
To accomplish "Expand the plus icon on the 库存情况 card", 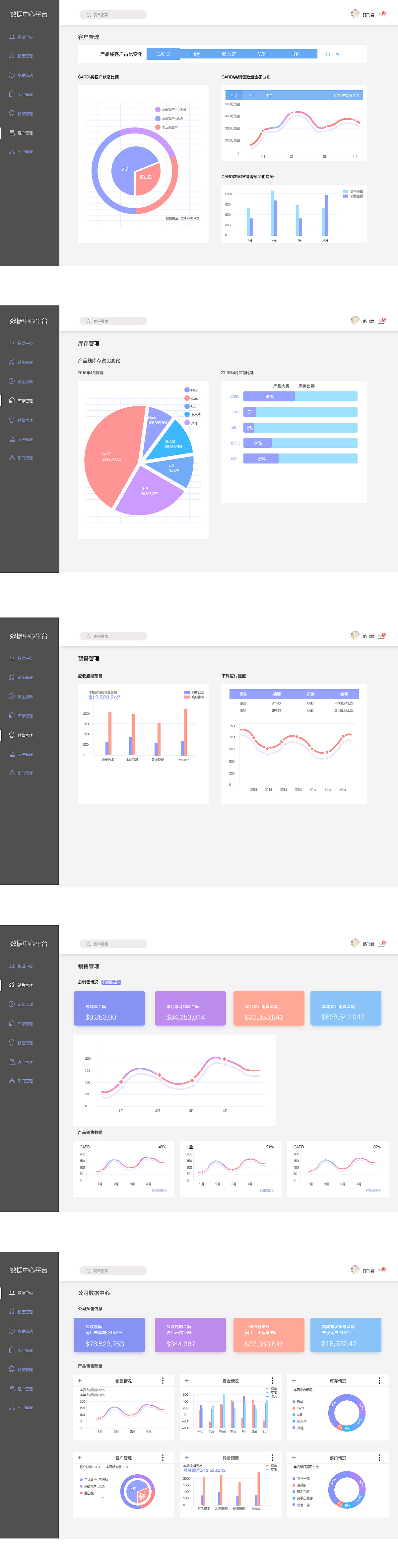I will tap(294, 1380).
